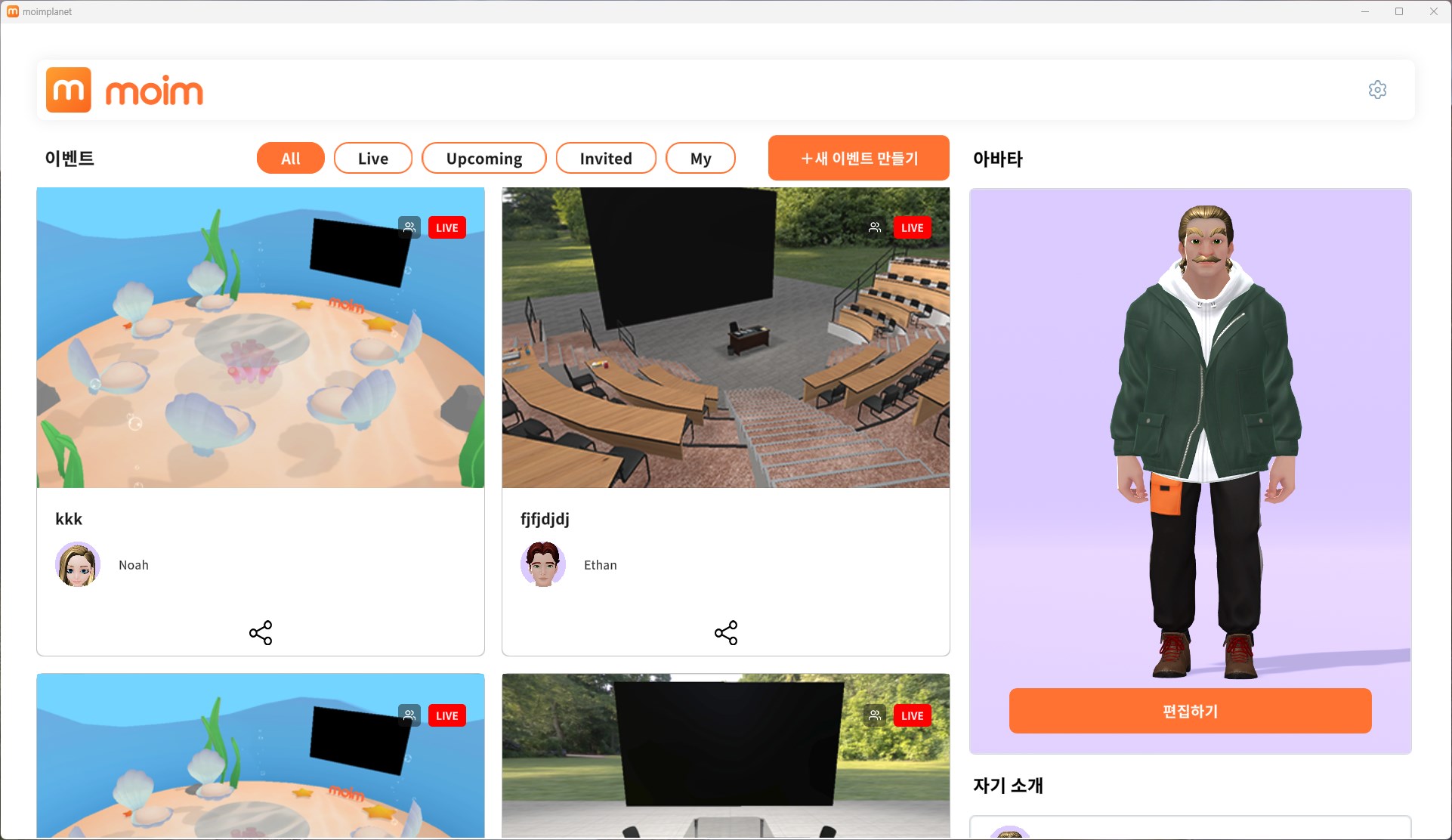
Task: Filter by Invited events
Action: (605, 159)
